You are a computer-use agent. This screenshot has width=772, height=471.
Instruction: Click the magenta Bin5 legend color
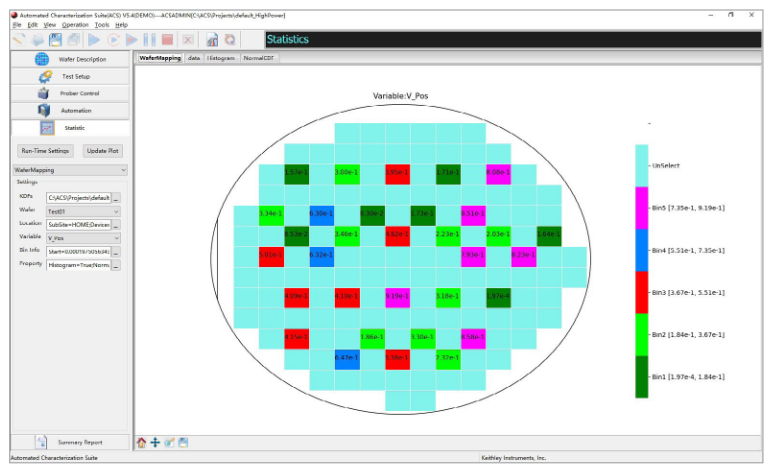[641, 207]
